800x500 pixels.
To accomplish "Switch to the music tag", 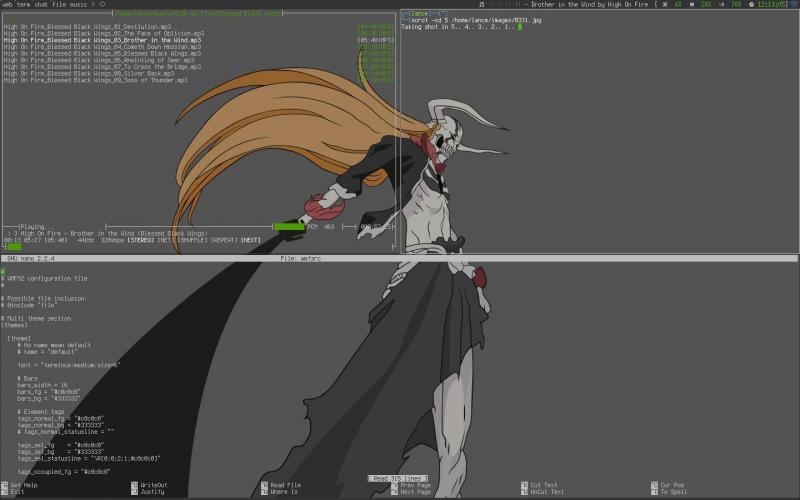I will point(78,4).
